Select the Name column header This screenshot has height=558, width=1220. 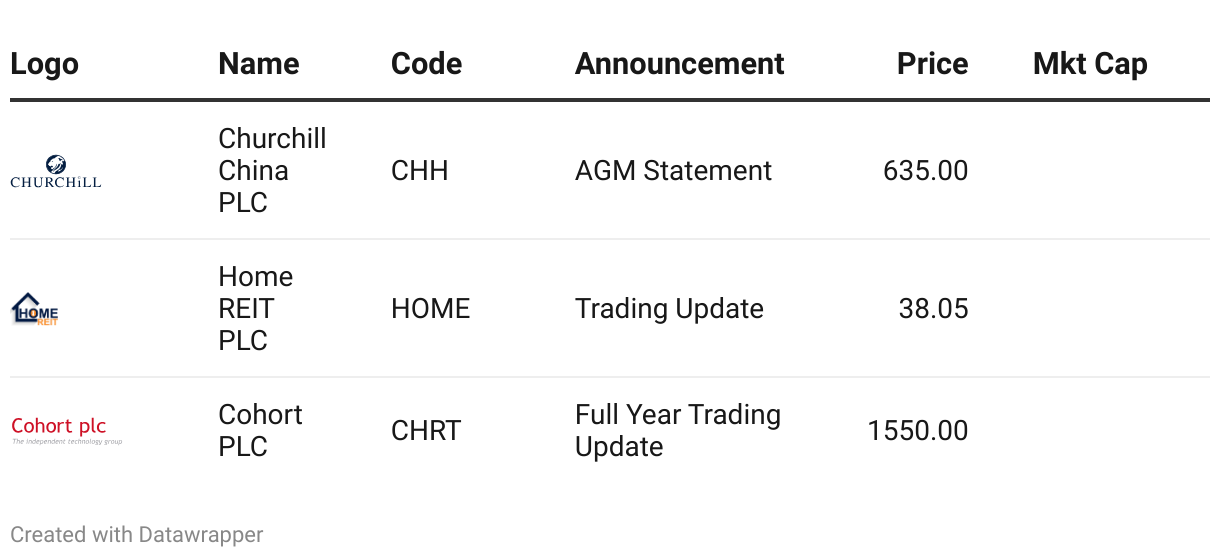tap(258, 64)
